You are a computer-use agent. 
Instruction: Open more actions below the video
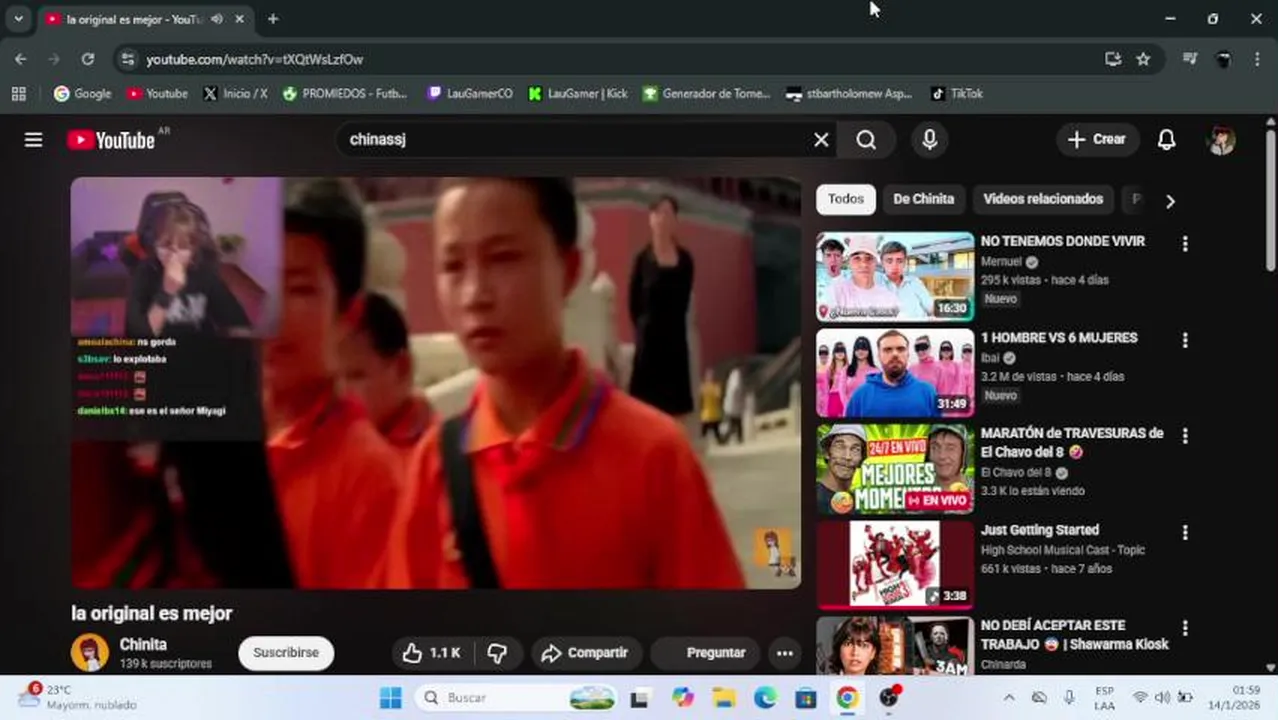[784, 653]
